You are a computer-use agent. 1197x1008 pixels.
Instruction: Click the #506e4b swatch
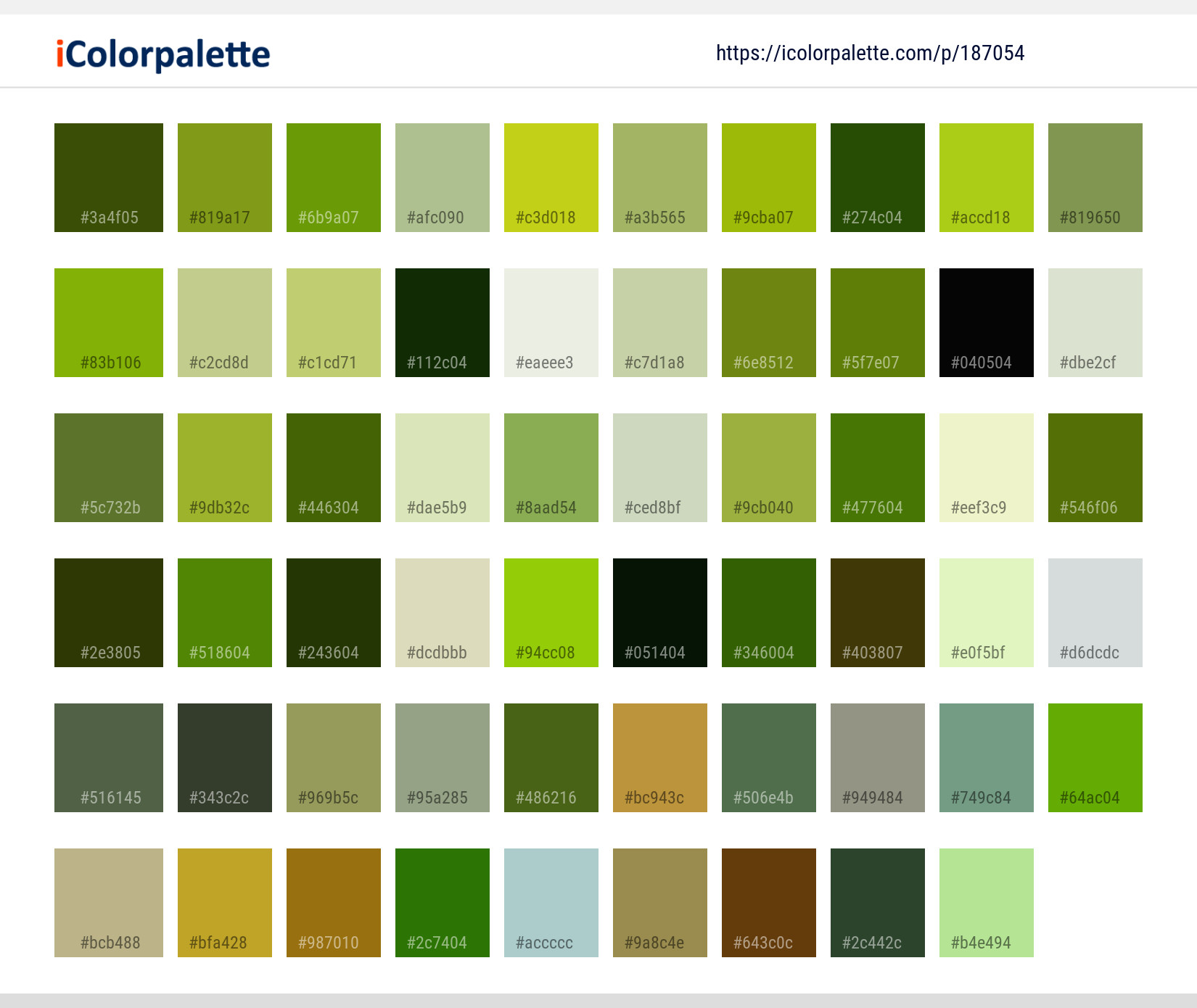coord(769,758)
